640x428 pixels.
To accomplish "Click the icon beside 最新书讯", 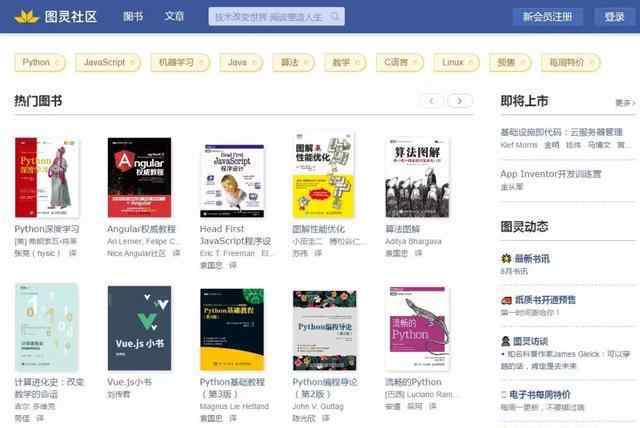I will coord(506,258).
